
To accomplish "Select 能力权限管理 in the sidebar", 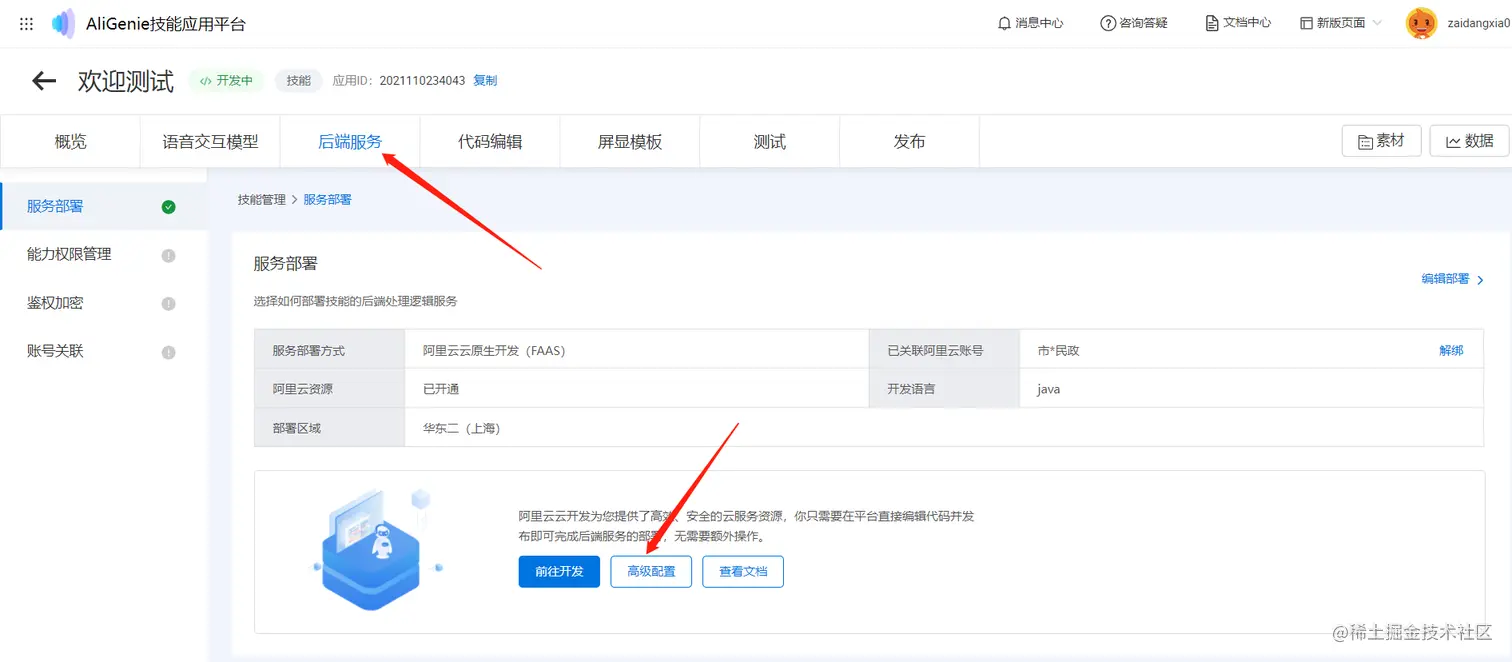I will [x=104, y=255].
